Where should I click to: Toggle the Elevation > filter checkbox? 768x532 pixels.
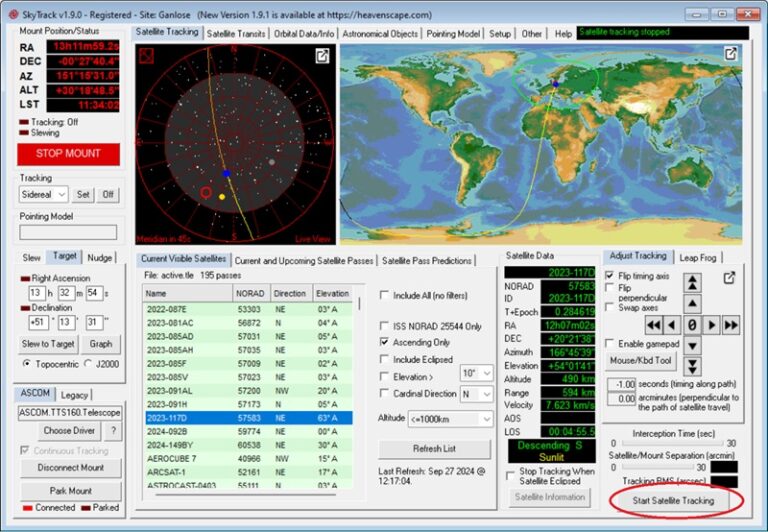[384, 376]
